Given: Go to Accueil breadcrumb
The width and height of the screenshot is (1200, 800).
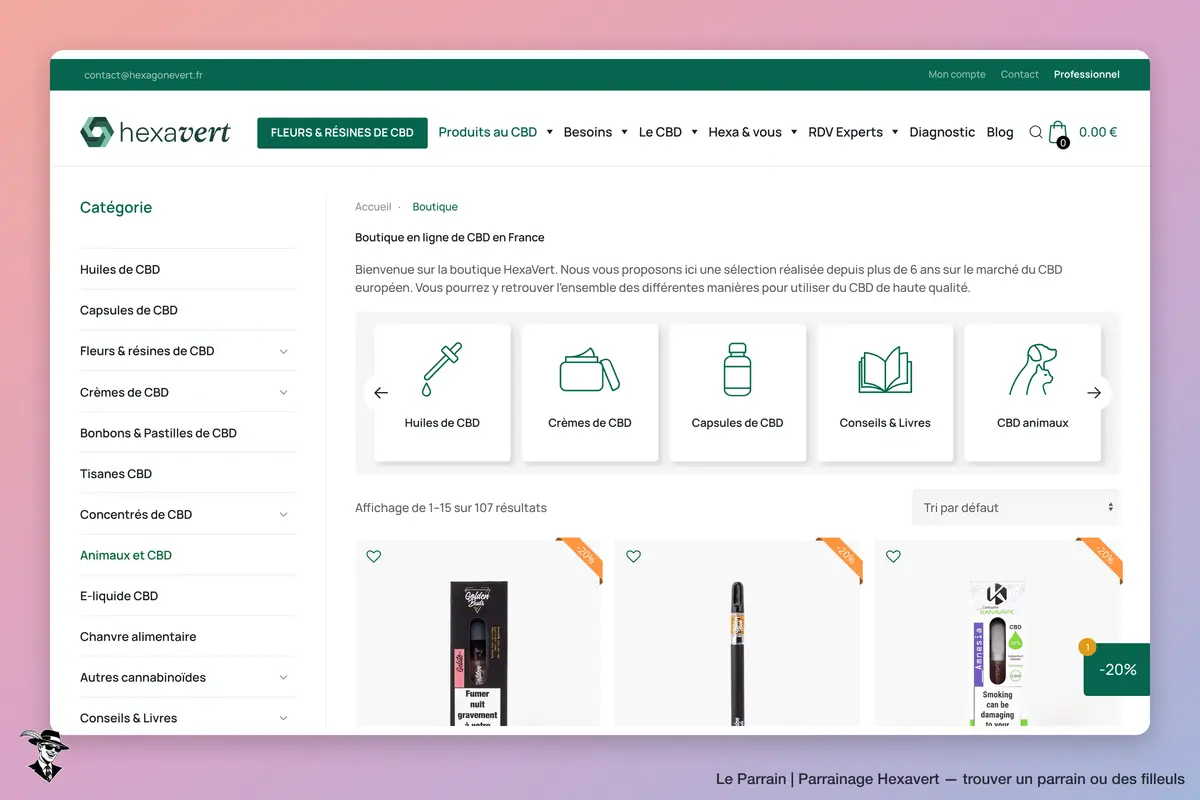Looking at the screenshot, I should coord(373,207).
